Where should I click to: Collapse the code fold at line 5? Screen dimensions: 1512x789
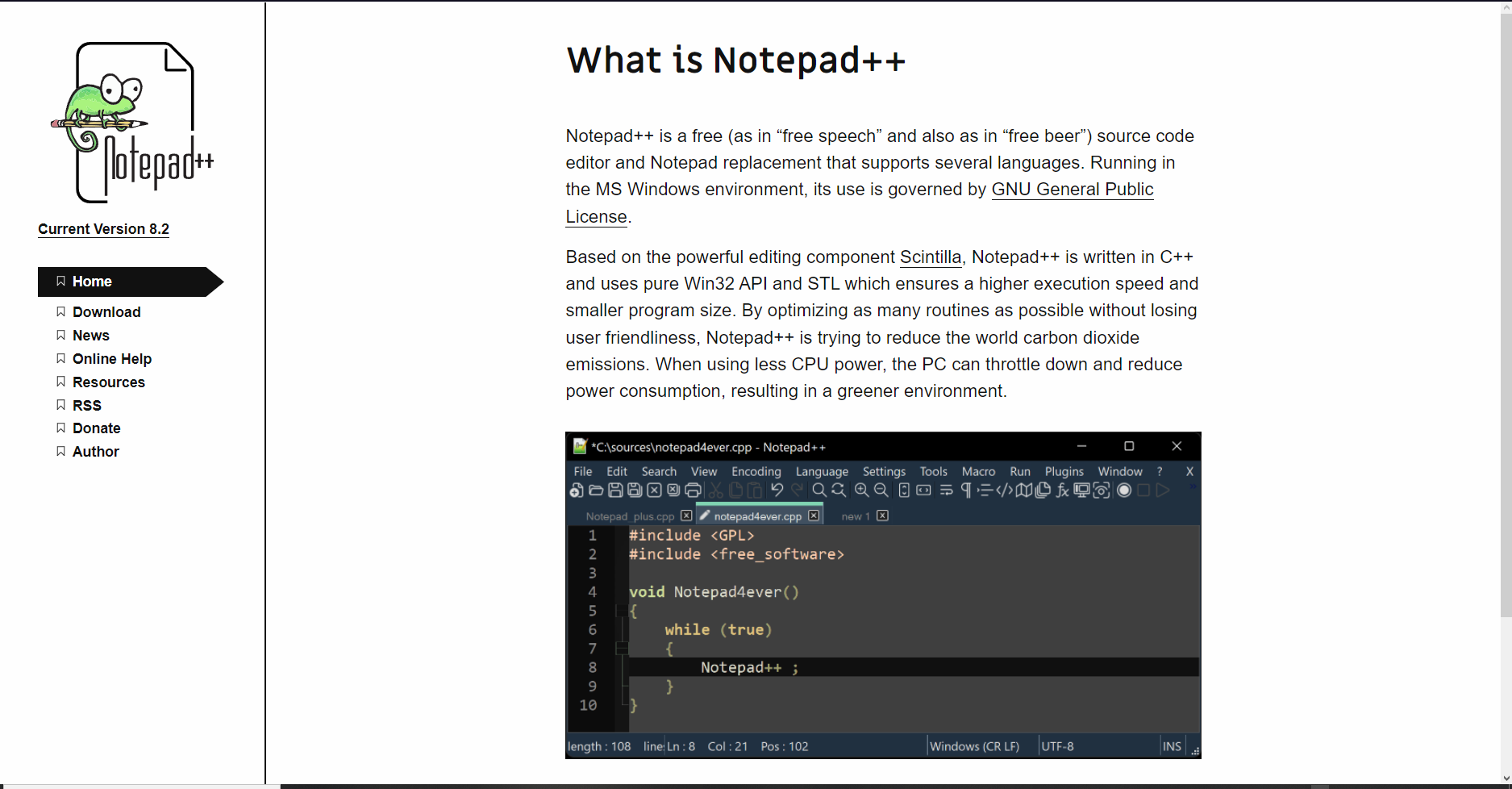click(622, 611)
